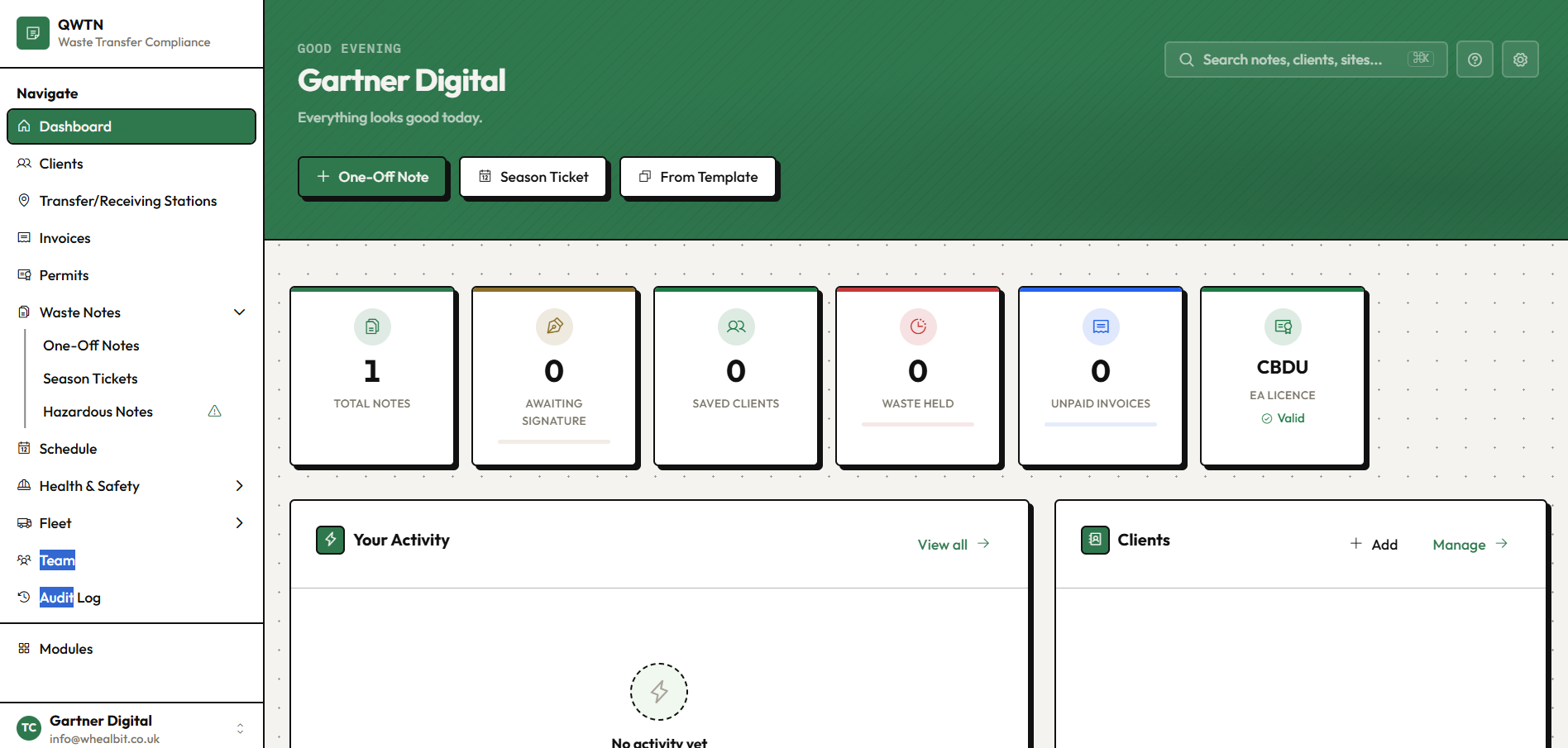The height and width of the screenshot is (748, 1568).
Task: Click the TC user avatar
Action: pyautogui.click(x=29, y=728)
